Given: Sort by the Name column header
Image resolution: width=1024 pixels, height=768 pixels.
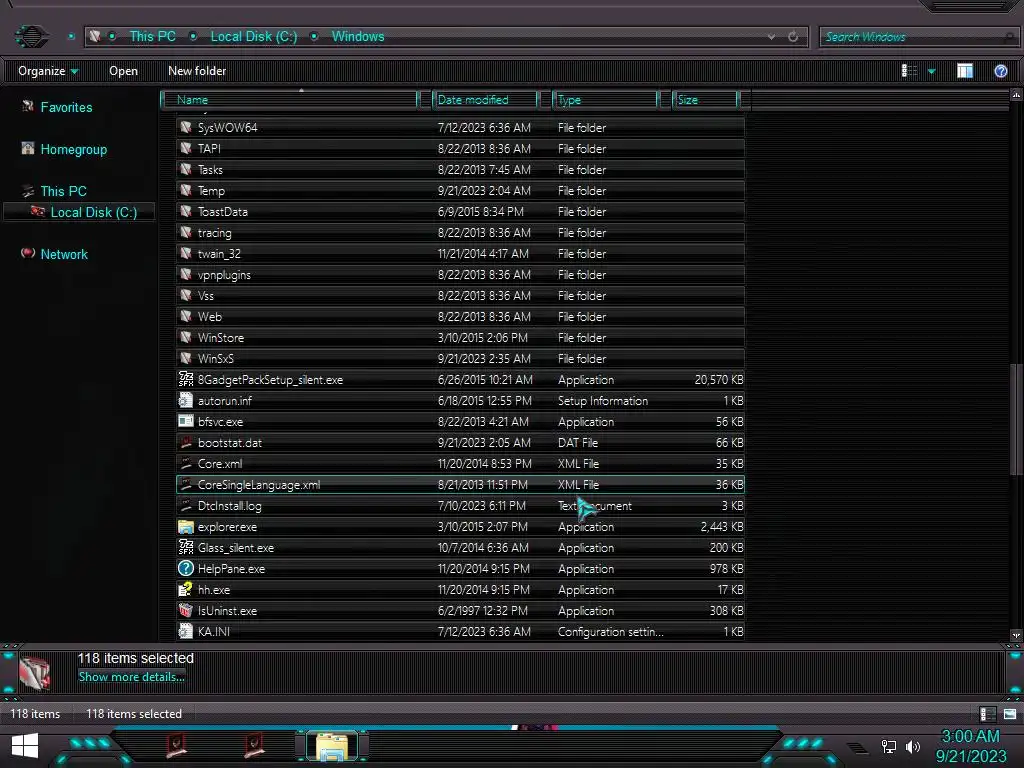Looking at the screenshot, I should click(291, 100).
